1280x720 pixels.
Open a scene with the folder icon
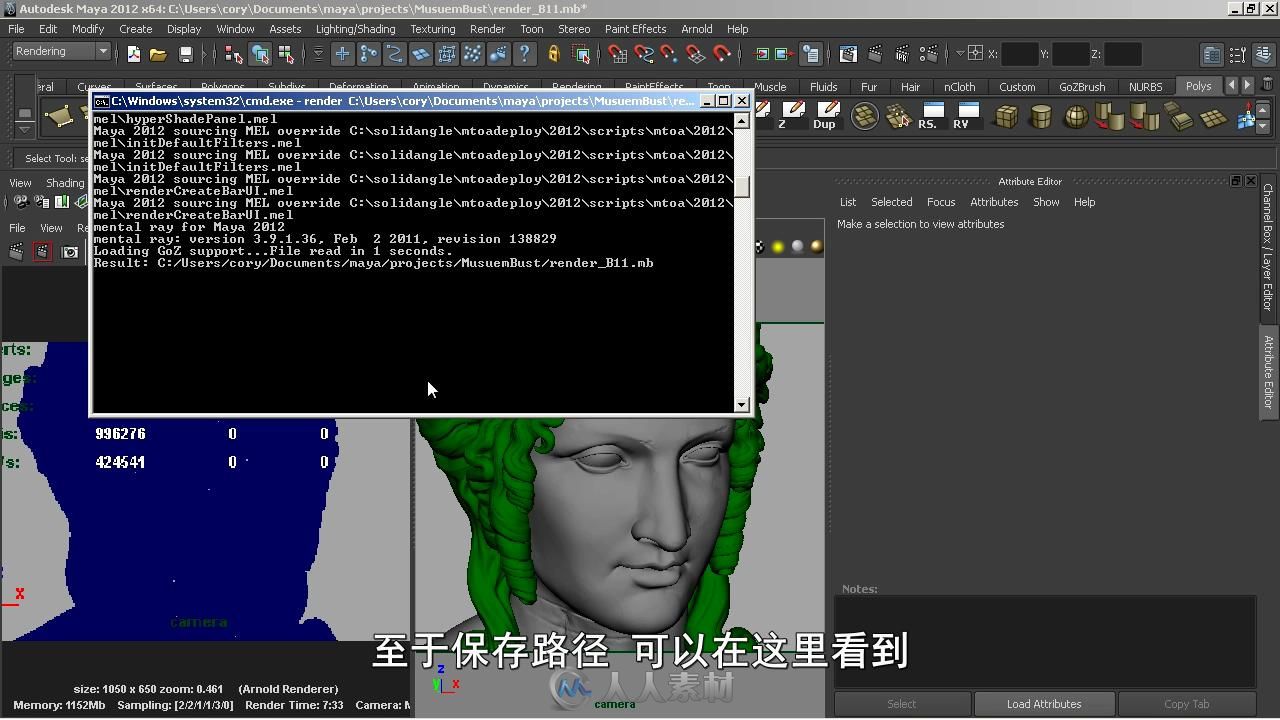(158, 54)
